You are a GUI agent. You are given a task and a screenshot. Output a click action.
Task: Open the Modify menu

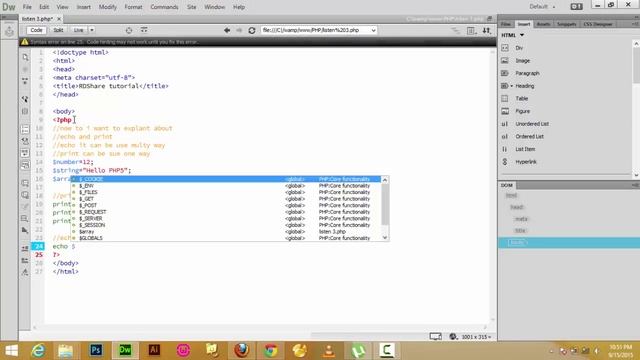pos(108,7)
